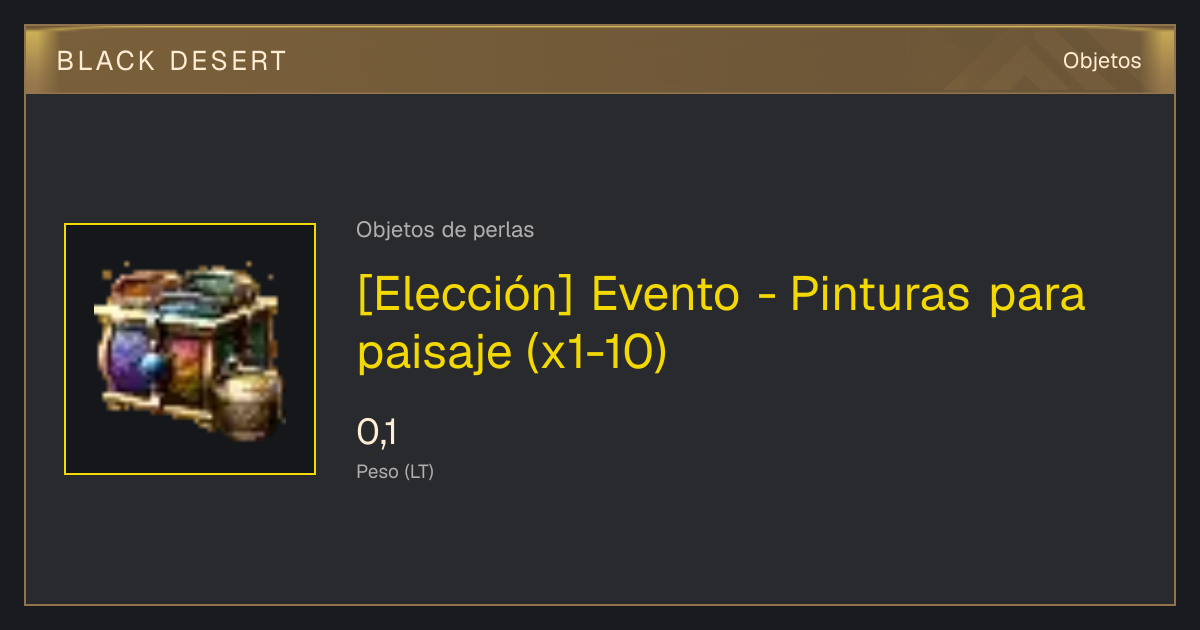Viewport: 1200px width, 630px height.
Task: Click the BLACK DESERT logo text
Action: (x=172, y=61)
